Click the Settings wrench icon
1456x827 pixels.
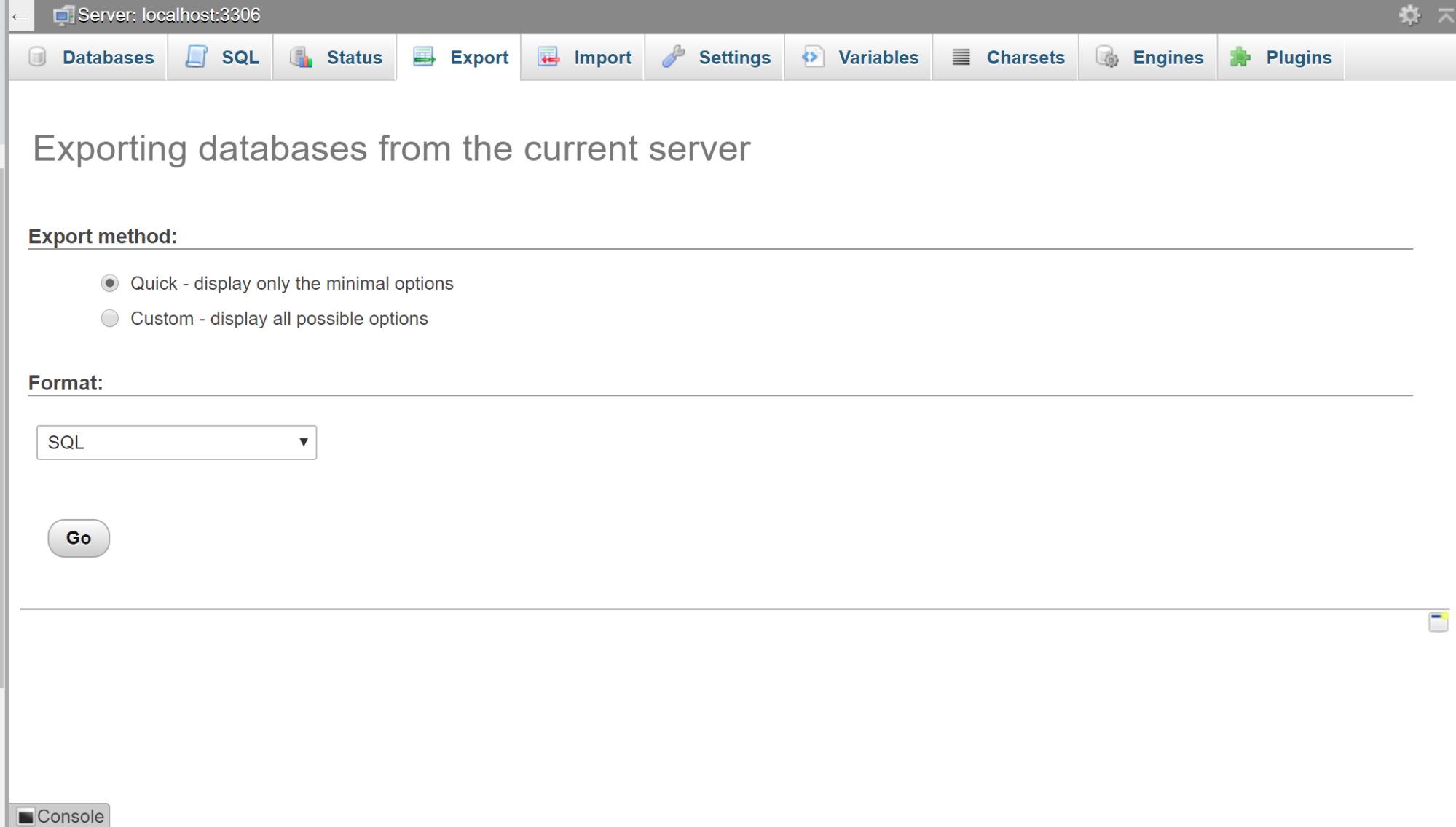pos(673,57)
